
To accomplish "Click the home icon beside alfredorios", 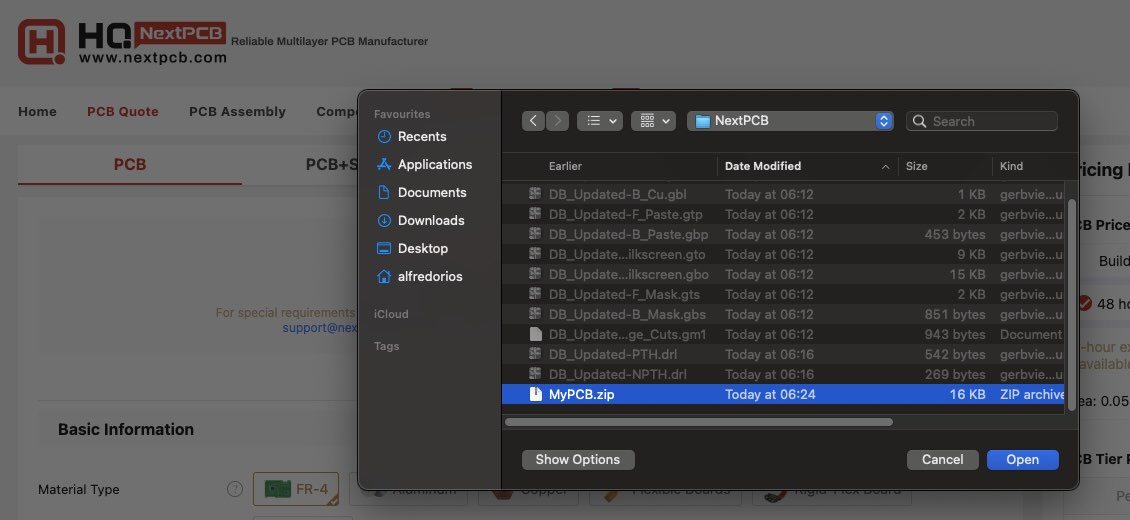I will click(x=384, y=277).
